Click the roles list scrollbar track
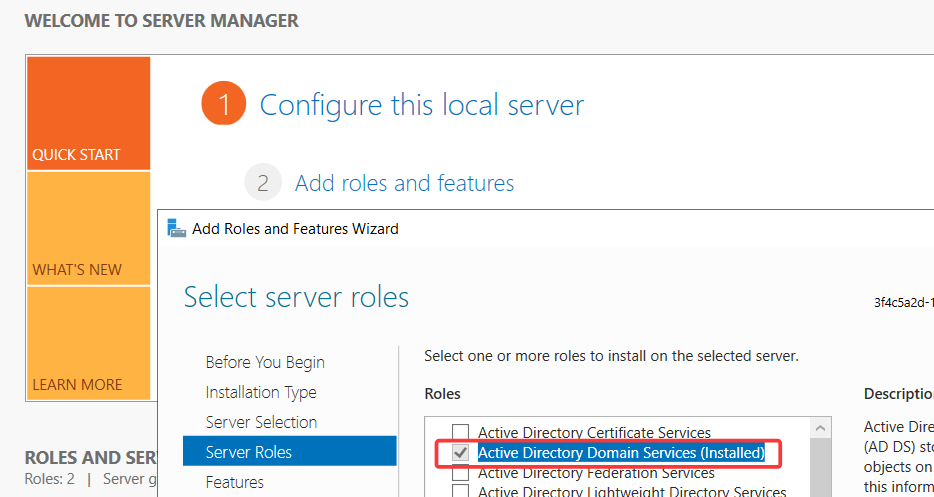 tap(820, 468)
